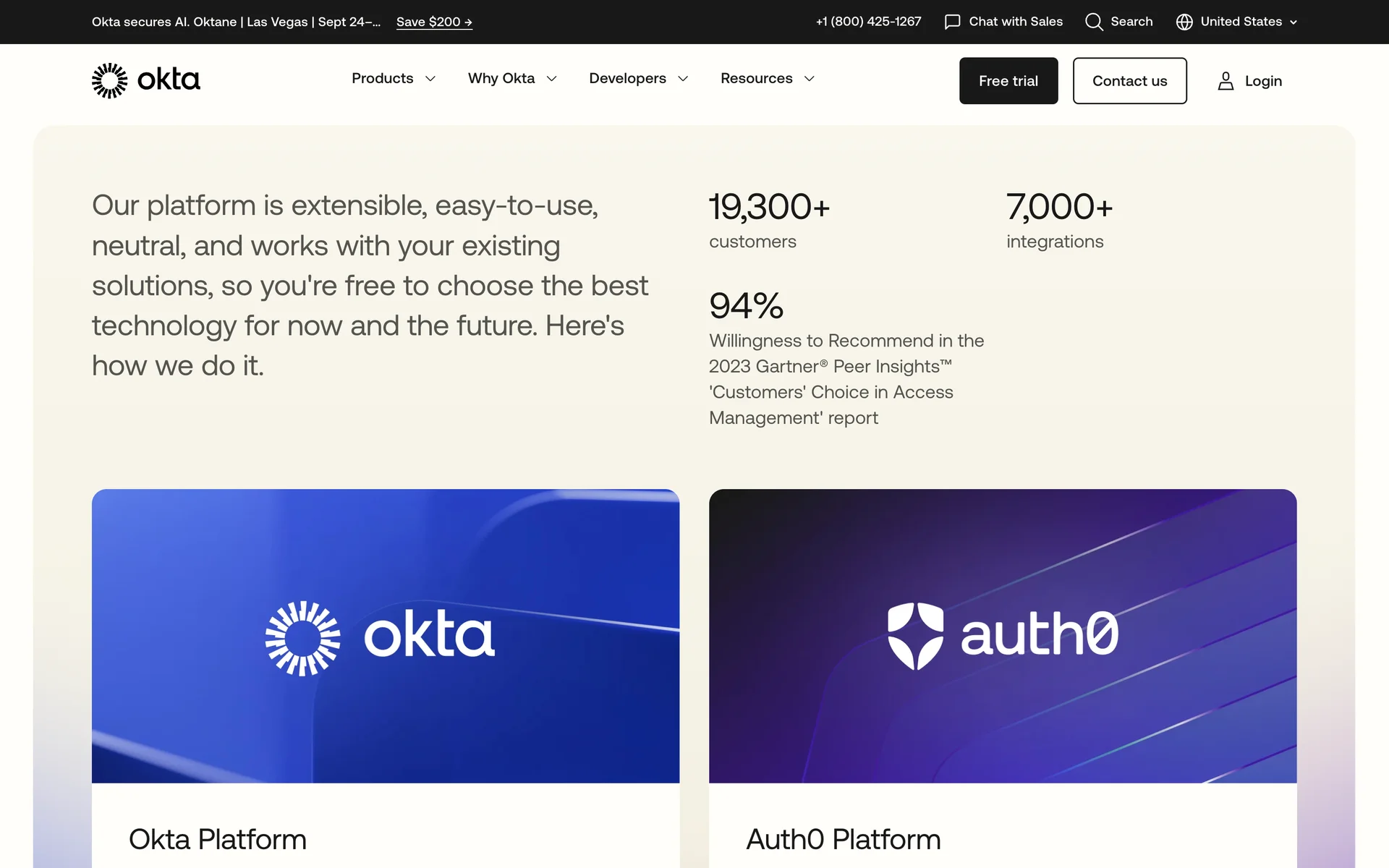The width and height of the screenshot is (1389, 868).
Task: Expand the Products menu chevron
Action: click(430, 79)
